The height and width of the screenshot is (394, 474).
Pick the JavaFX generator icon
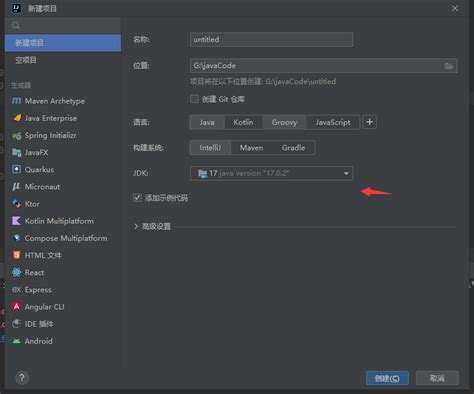[16, 152]
